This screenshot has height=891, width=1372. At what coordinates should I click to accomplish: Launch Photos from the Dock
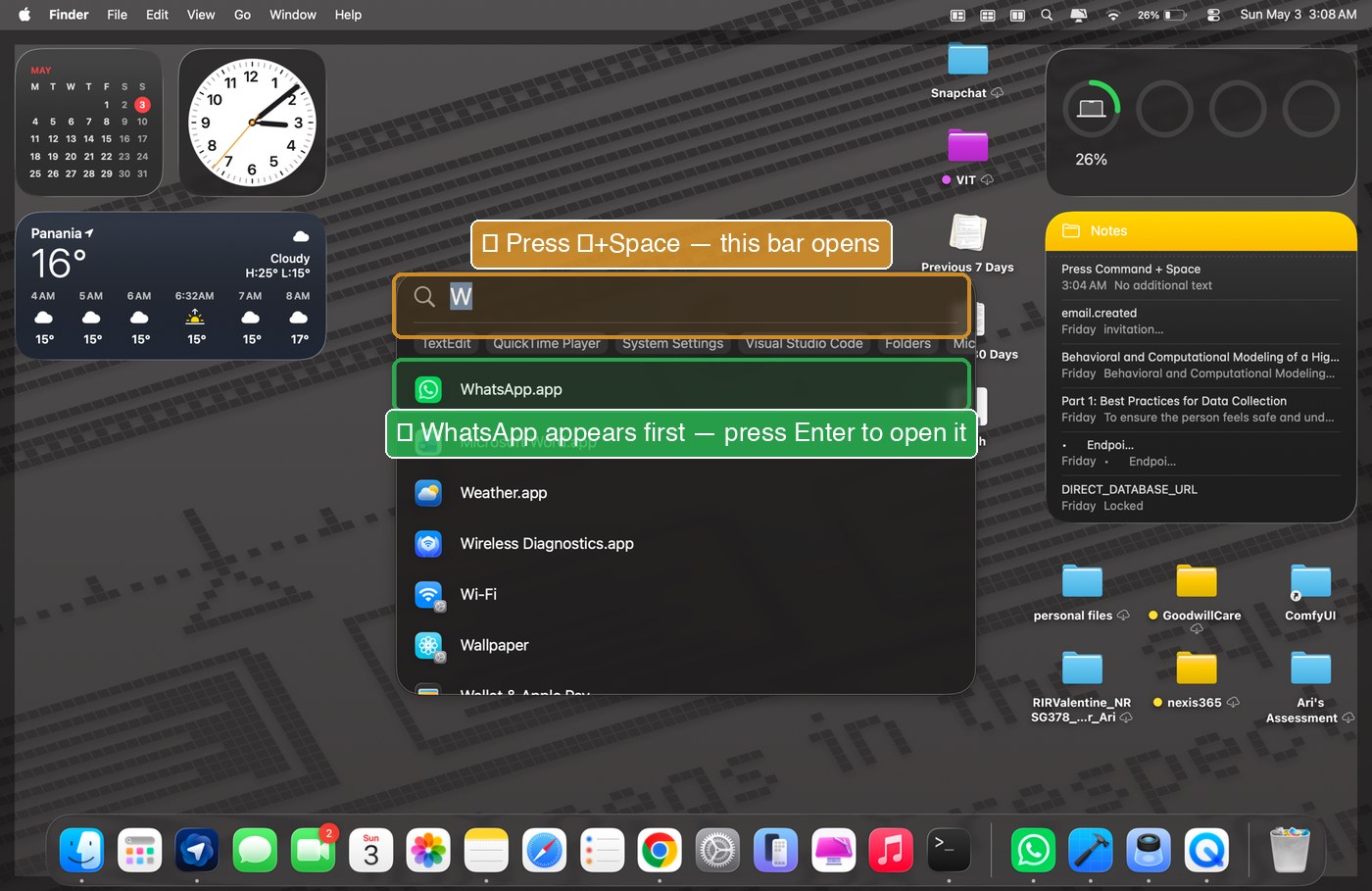coord(428,850)
